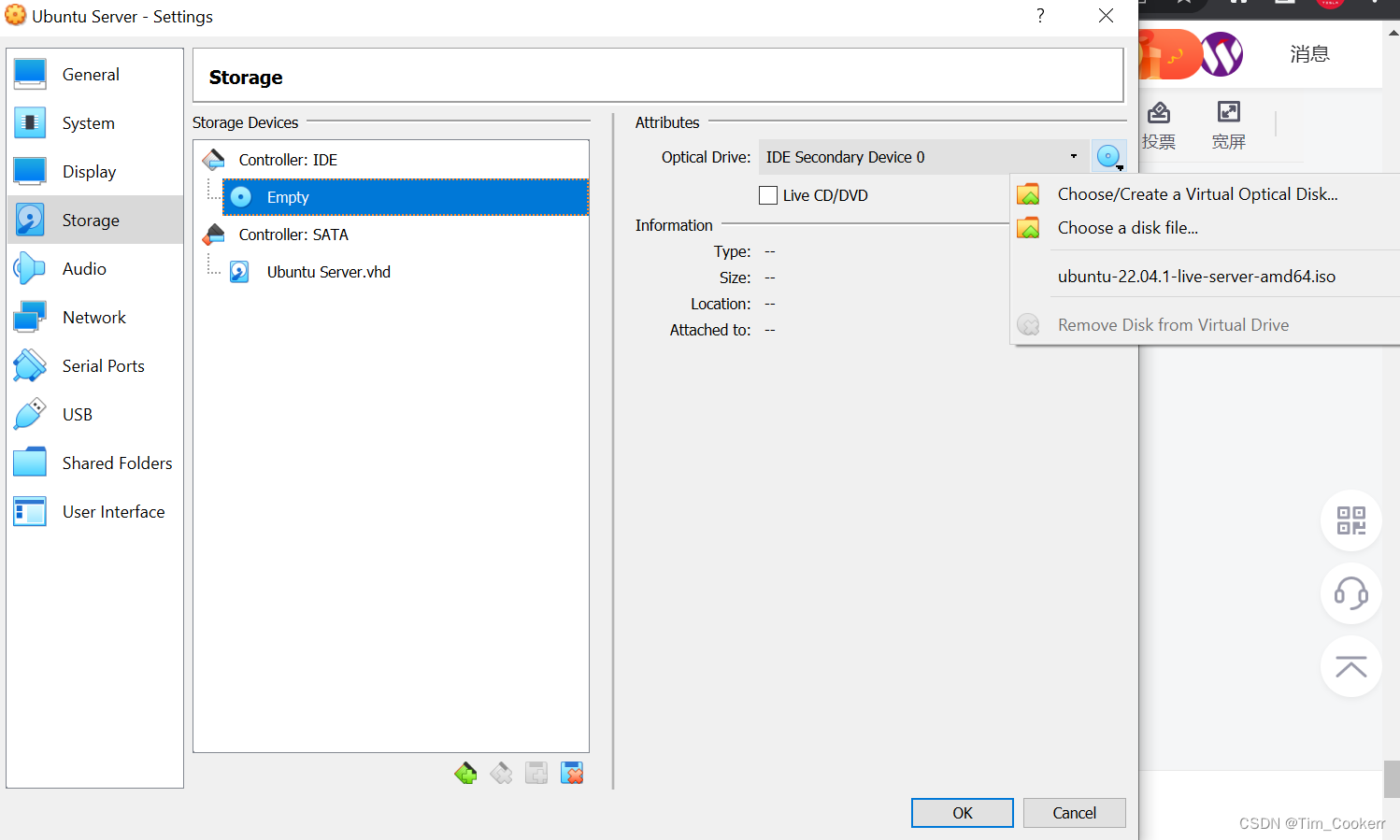Image resolution: width=1400 pixels, height=840 pixels.
Task: Click the hard disk icon beside Ubuntu Server.vhd
Action: tap(239, 272)
